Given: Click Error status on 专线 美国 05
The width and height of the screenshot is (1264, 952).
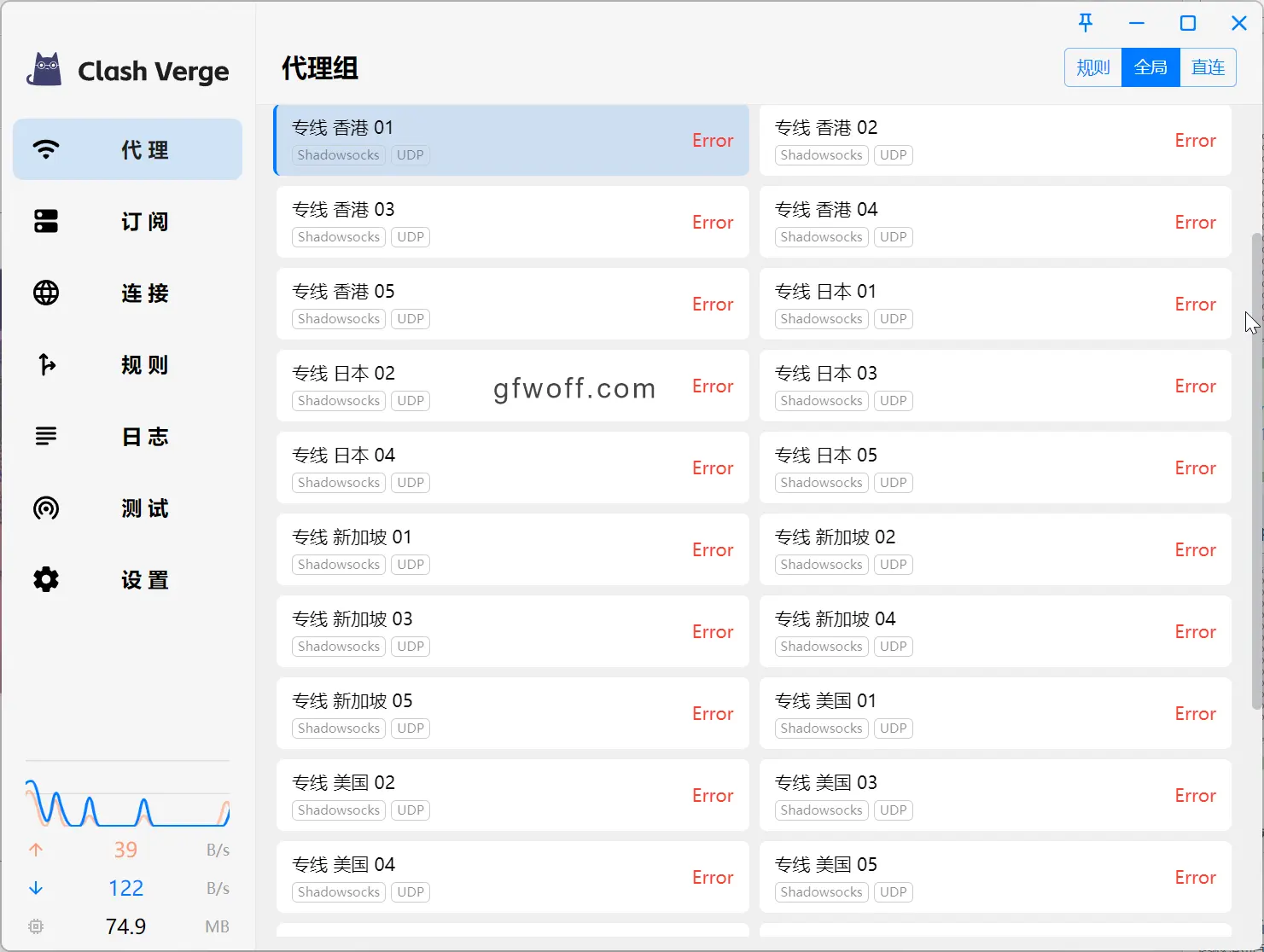Looking at the screenshot, I should tap(1195, 877).
